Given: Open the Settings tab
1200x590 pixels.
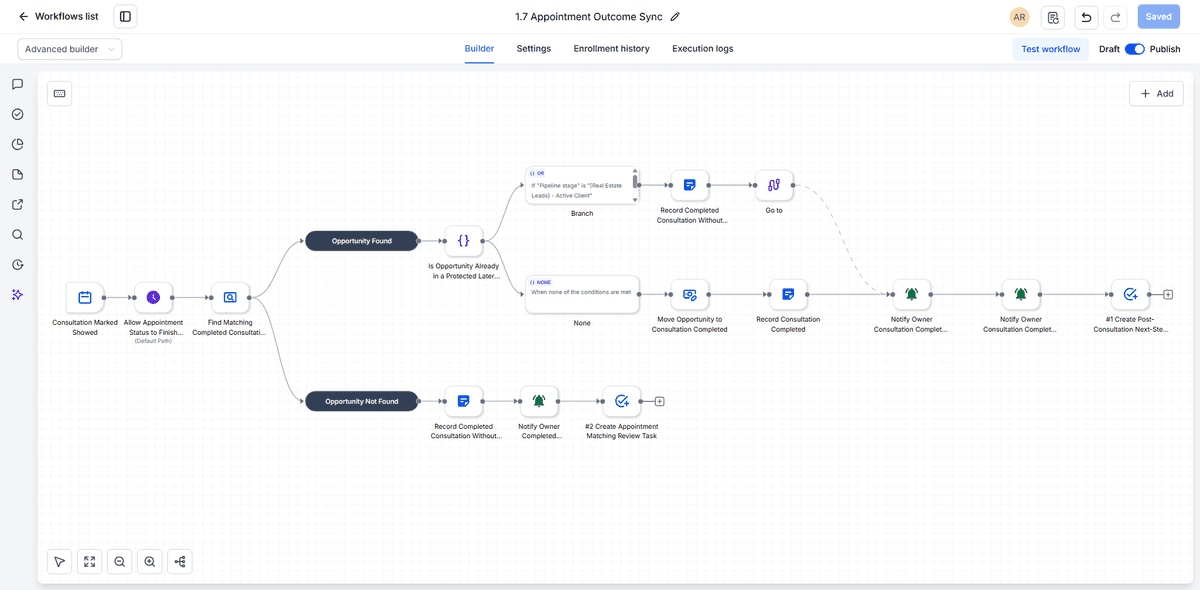Looking at the screenshot, I should click(534, 49).
